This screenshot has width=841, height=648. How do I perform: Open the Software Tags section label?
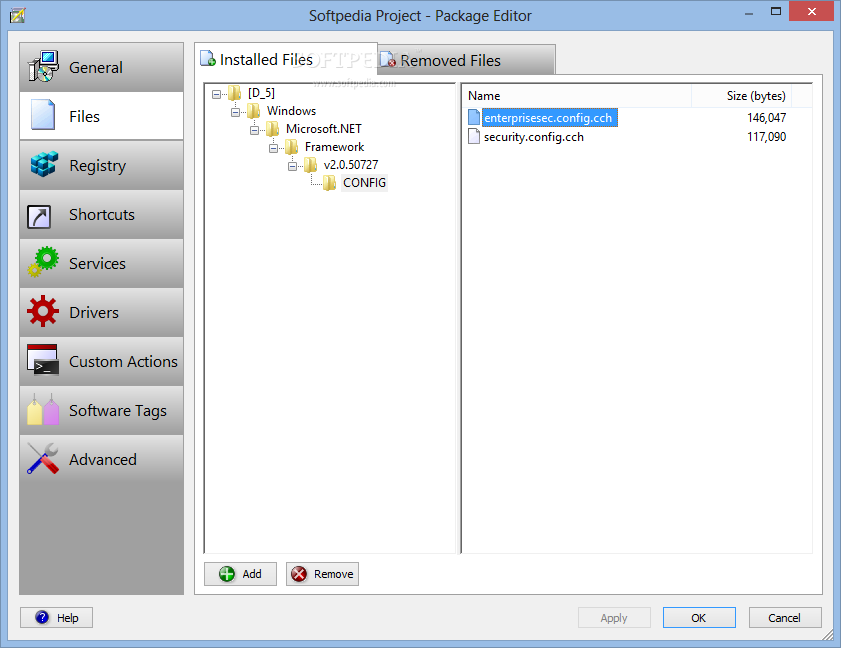(118, 411)
